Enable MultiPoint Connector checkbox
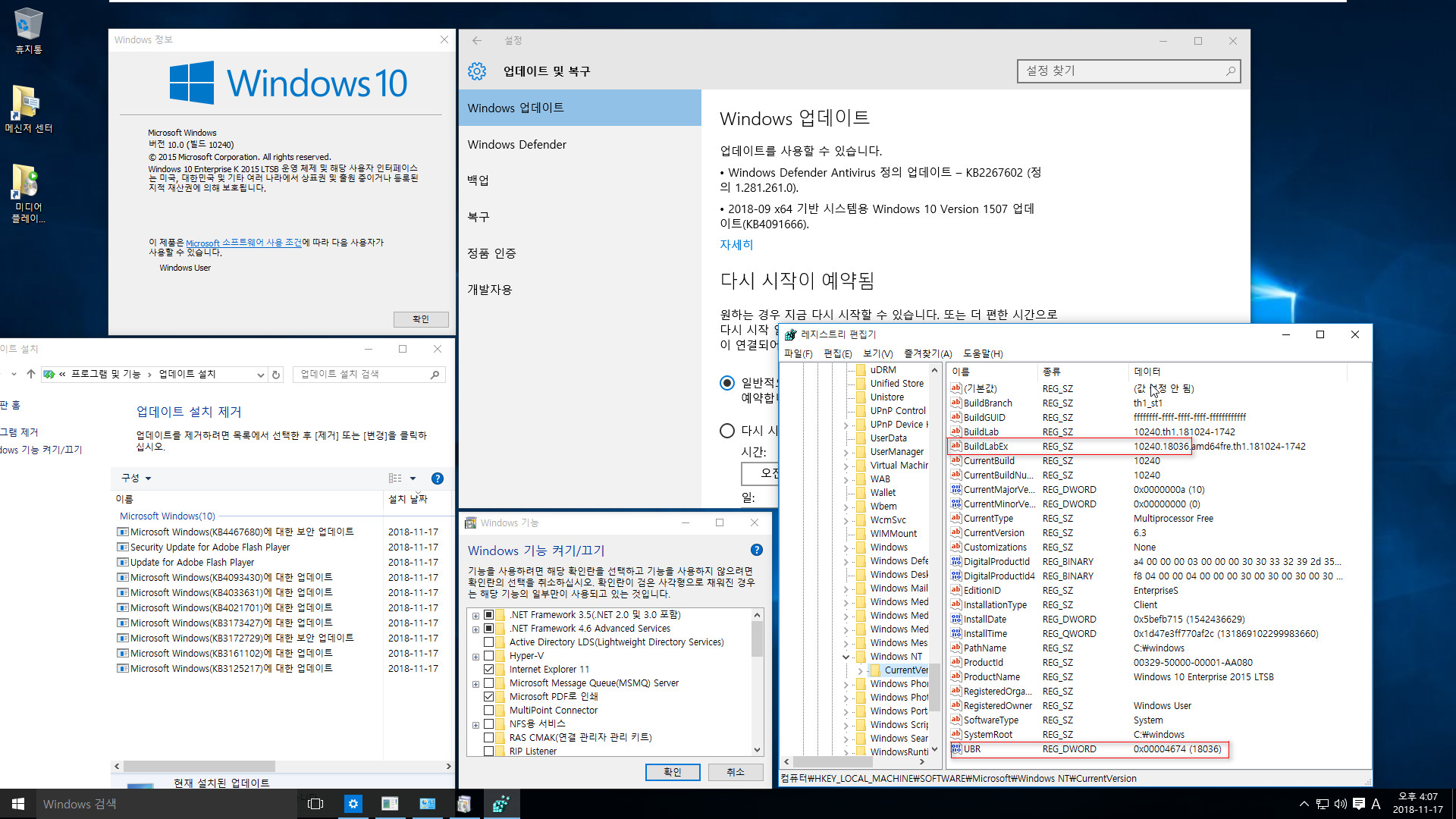Screen dimensions: 1456x819 [489, 711]
